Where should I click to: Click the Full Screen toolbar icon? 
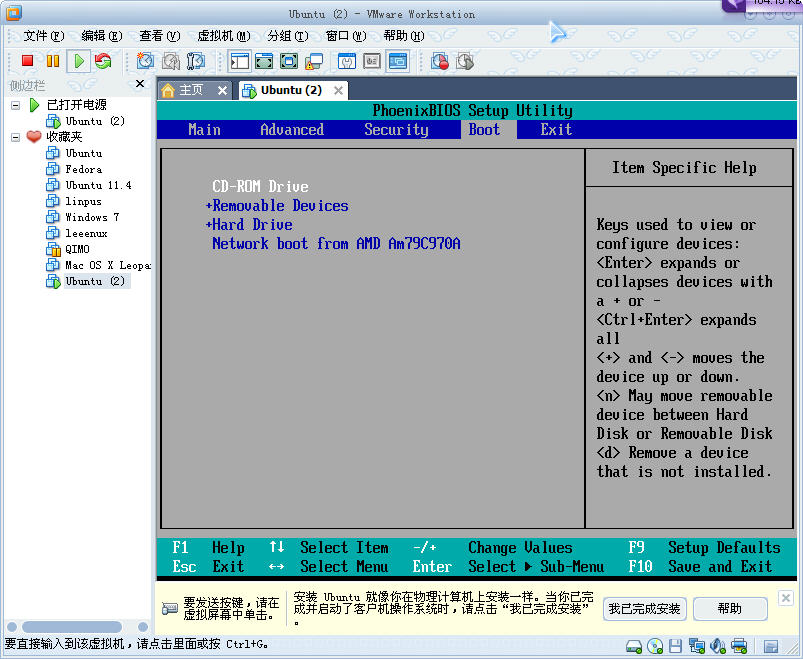(x=289, y=61)
